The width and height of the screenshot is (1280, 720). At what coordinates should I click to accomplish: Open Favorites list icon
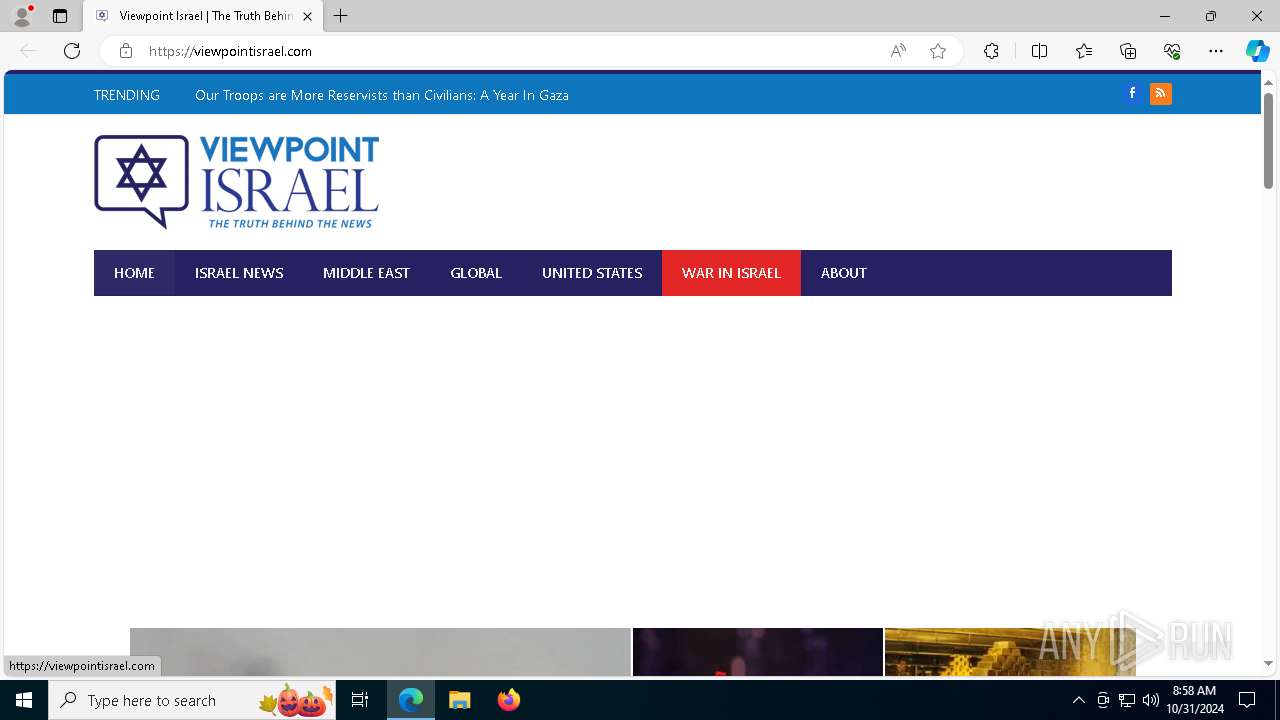click(x=1084, y=51)
